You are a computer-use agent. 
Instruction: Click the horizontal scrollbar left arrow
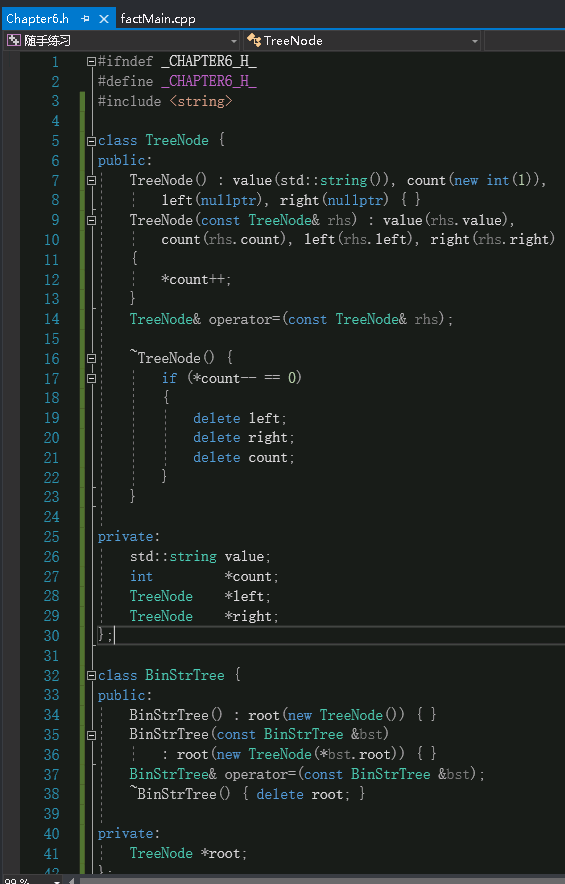pyautogui.click(x=72, y=881)
